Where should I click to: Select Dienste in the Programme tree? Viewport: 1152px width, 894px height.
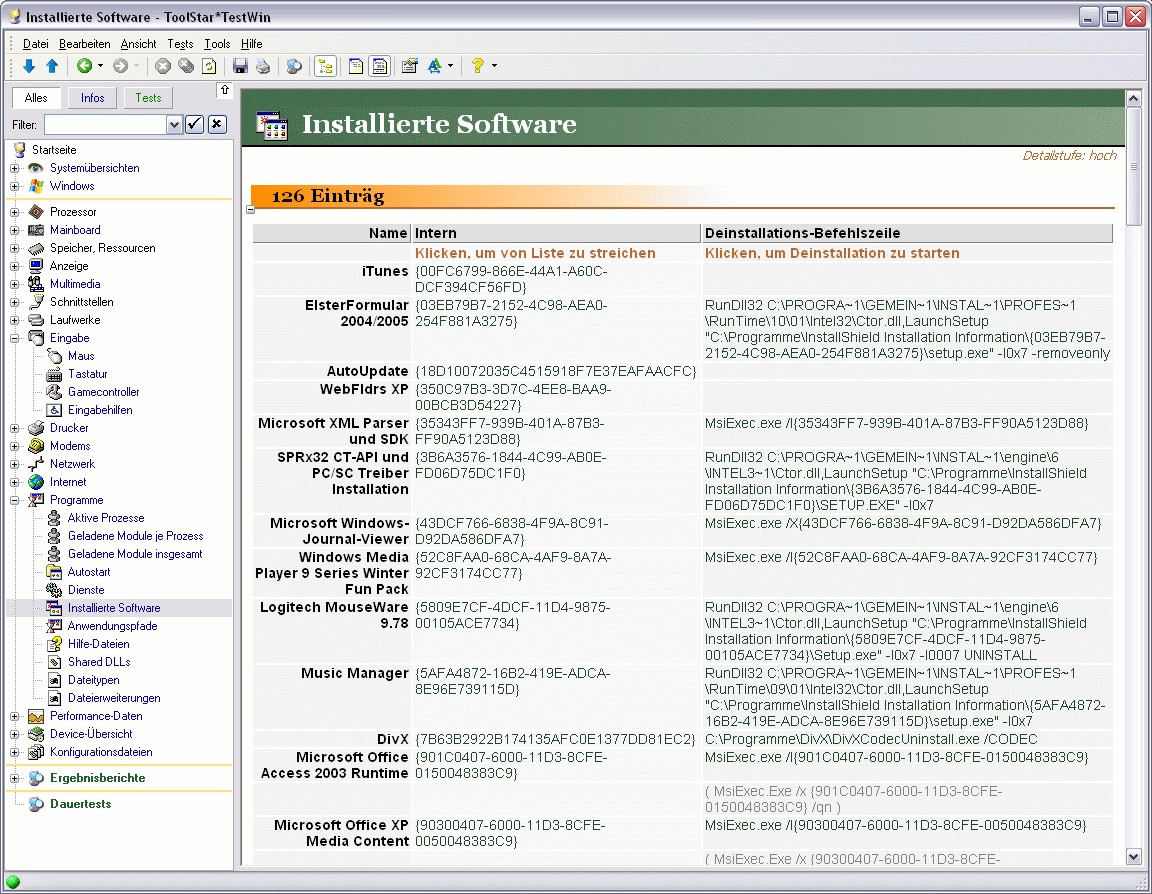tap(86, 590)
